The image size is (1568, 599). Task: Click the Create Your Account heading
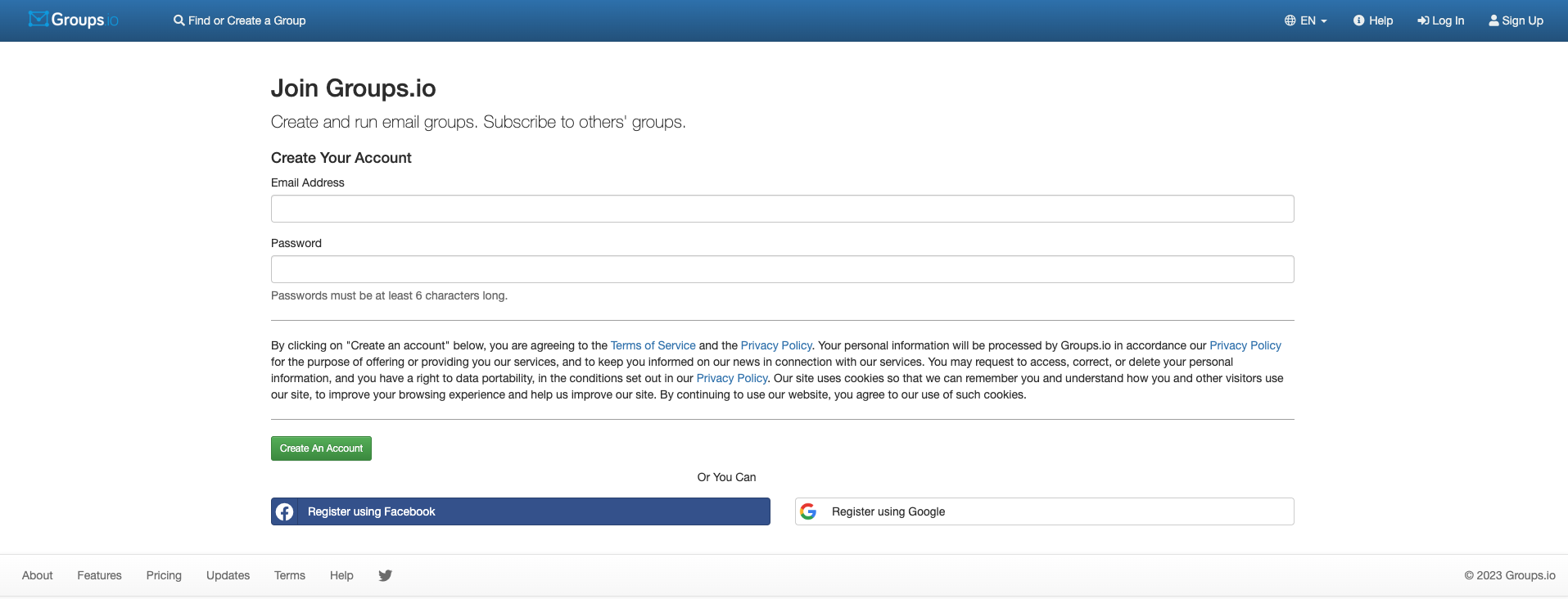tap(341, 158)
